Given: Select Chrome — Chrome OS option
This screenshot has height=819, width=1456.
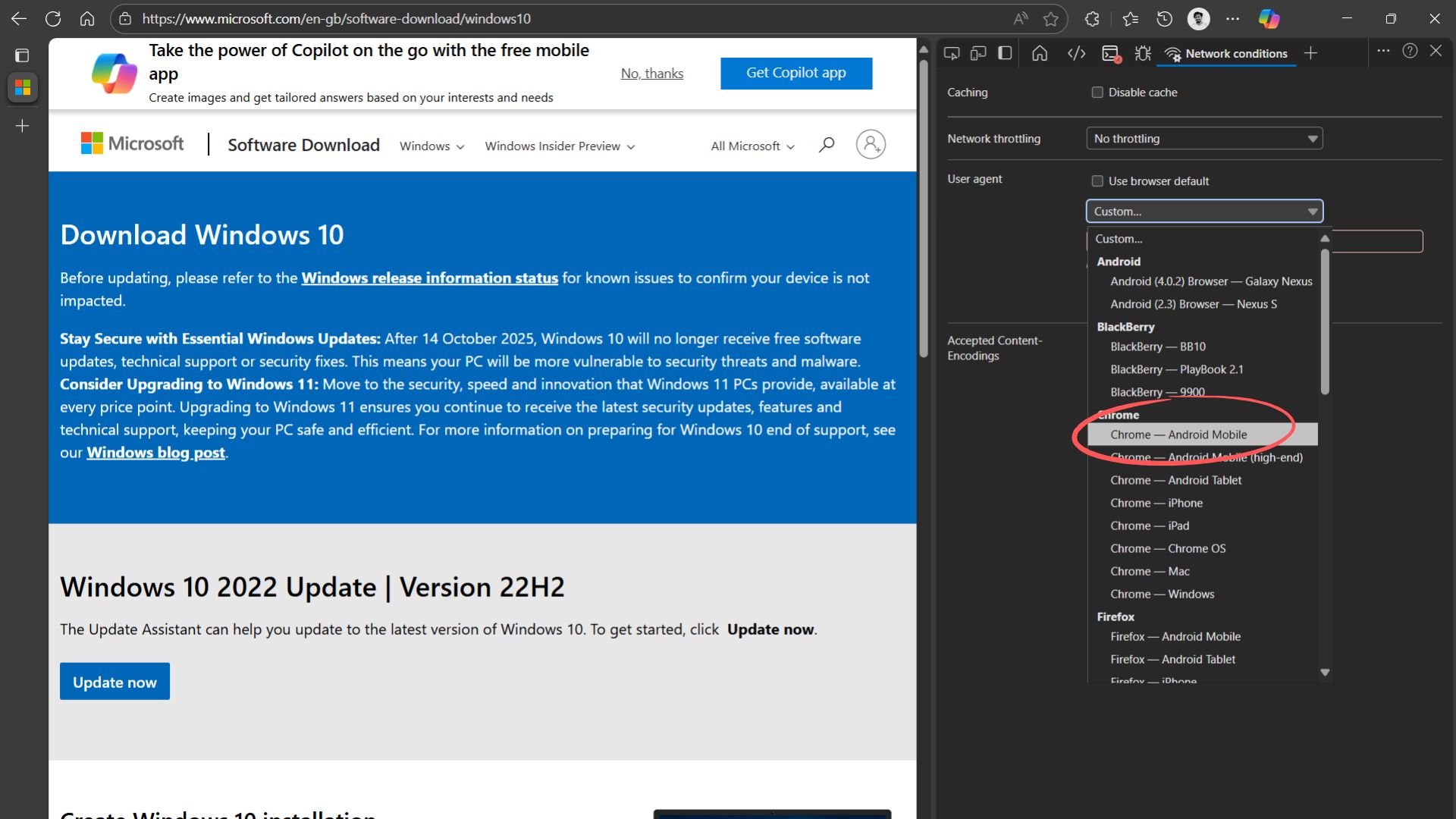Looking at the screenshot, I should [x=1202, y=548].
